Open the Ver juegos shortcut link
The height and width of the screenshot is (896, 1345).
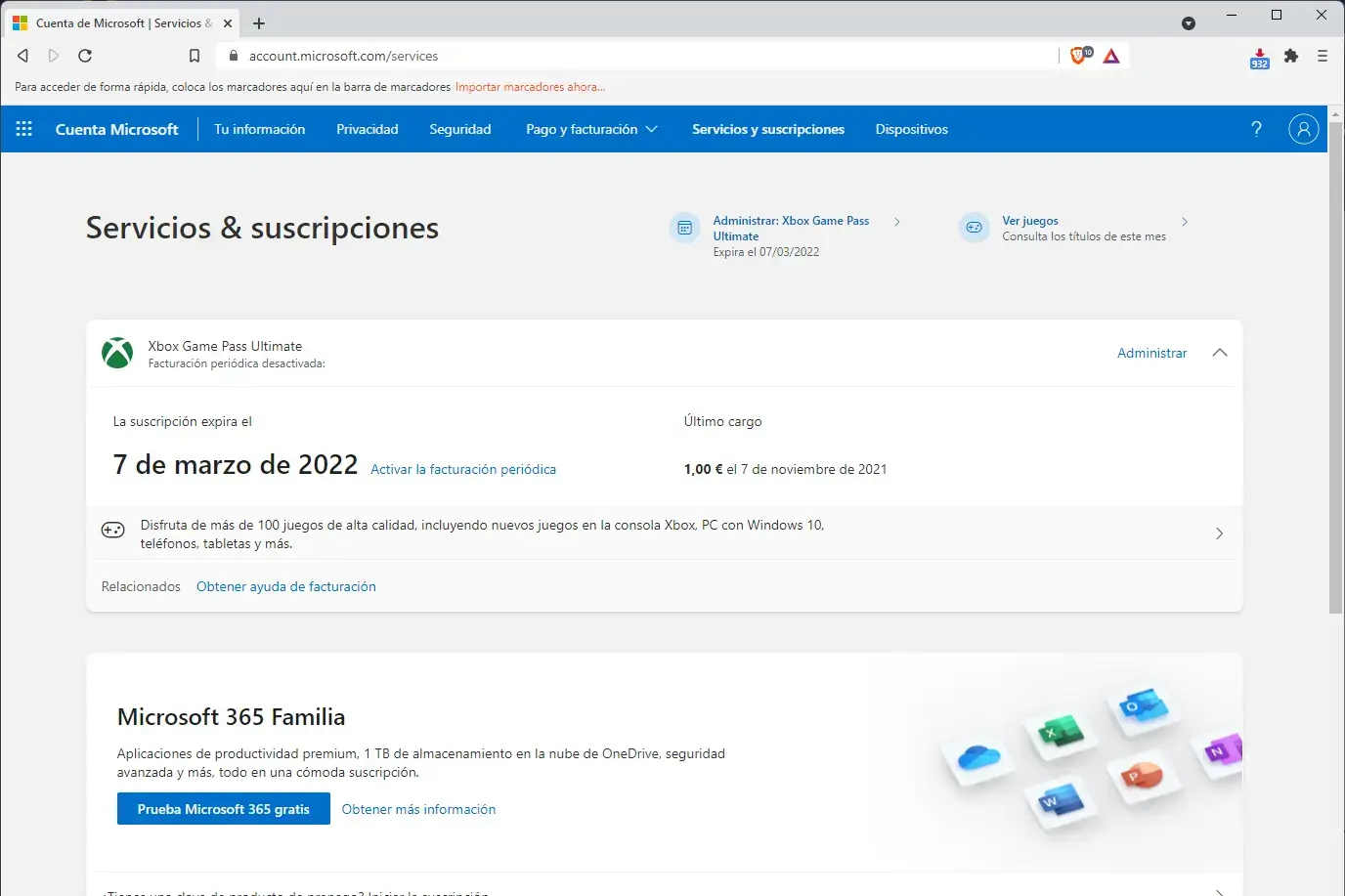pyautogui.click(x=1030, y=221)
